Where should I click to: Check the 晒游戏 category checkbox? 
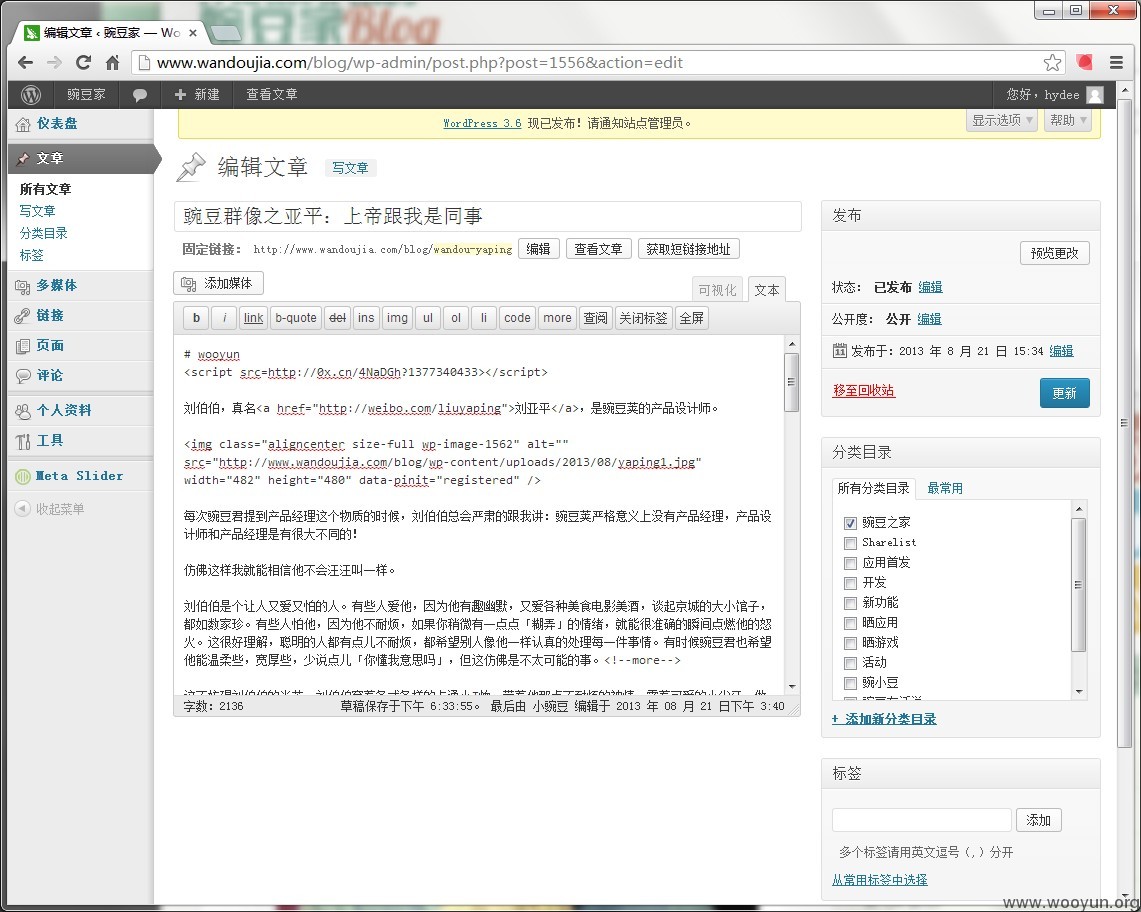pos(850,643)
